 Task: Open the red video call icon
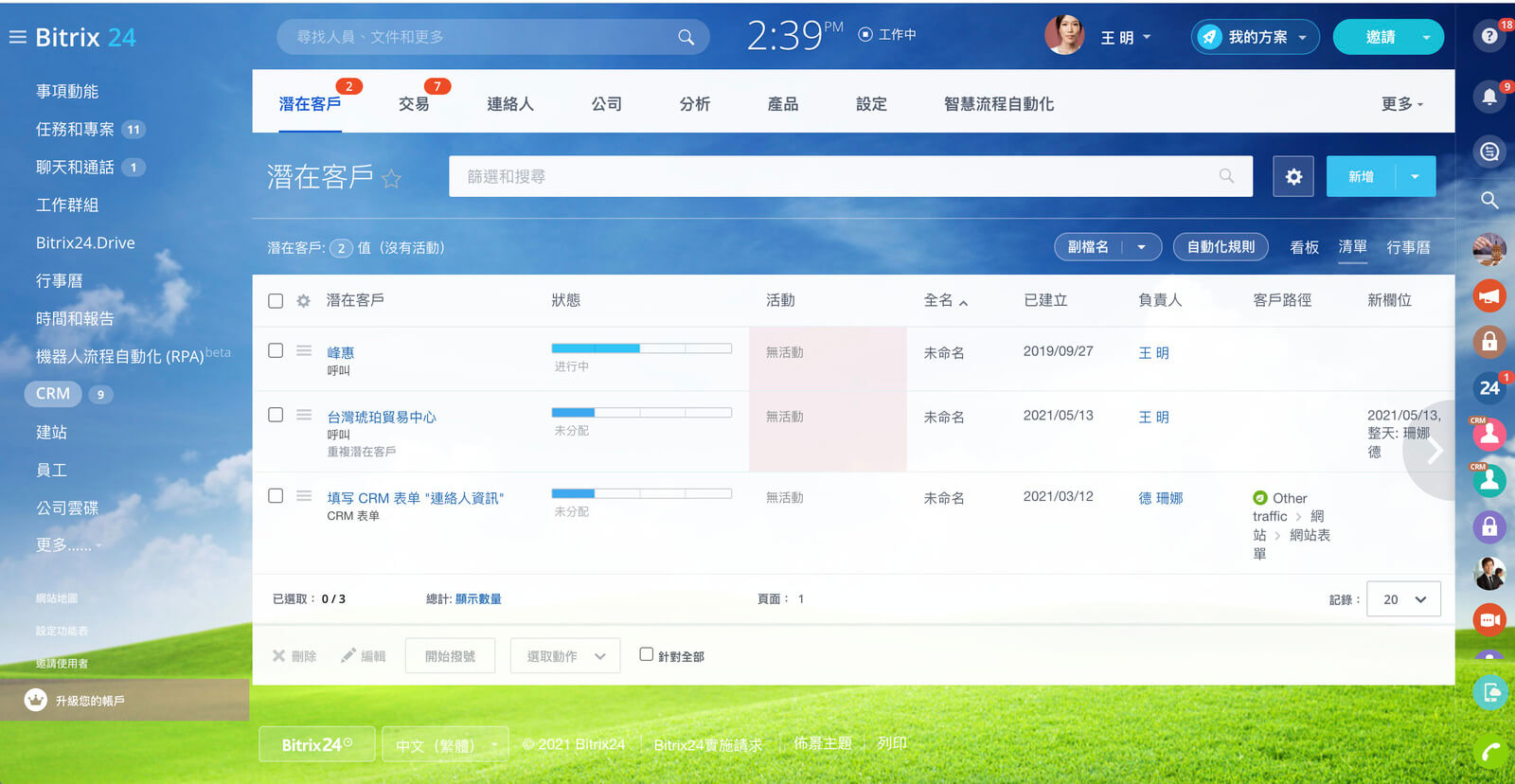1489,619
